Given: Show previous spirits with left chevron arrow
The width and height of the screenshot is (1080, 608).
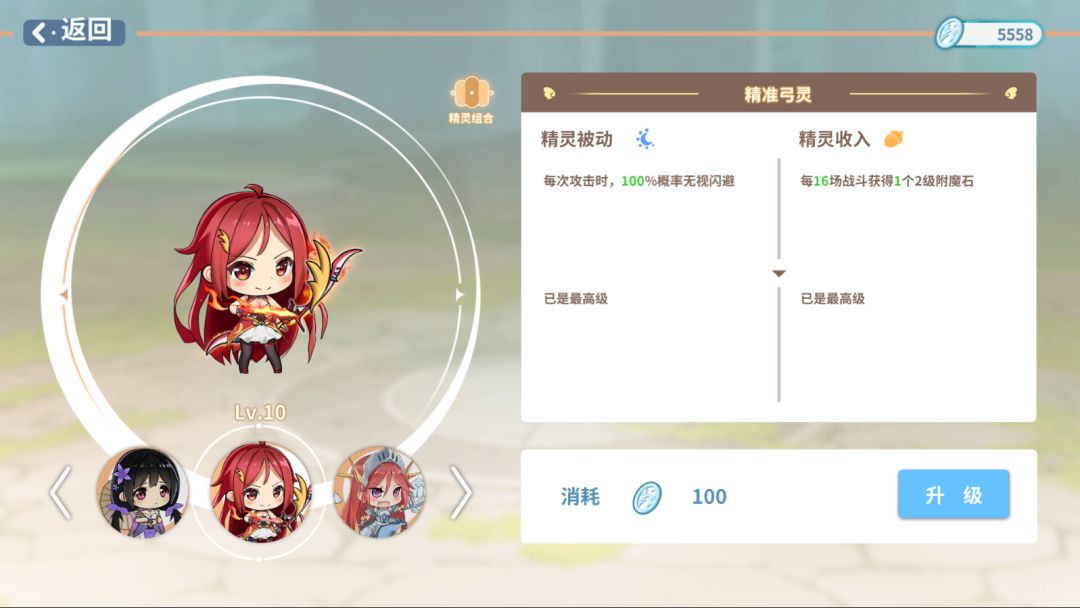Looking at the screenshot, I should coord(61,492).
